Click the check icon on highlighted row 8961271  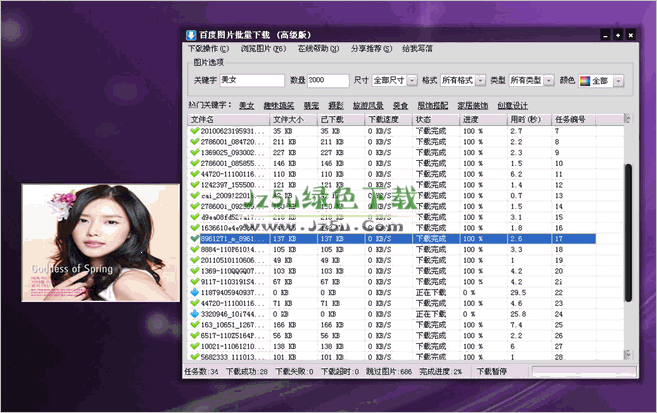pyautogui.click(x=194, y=239)
